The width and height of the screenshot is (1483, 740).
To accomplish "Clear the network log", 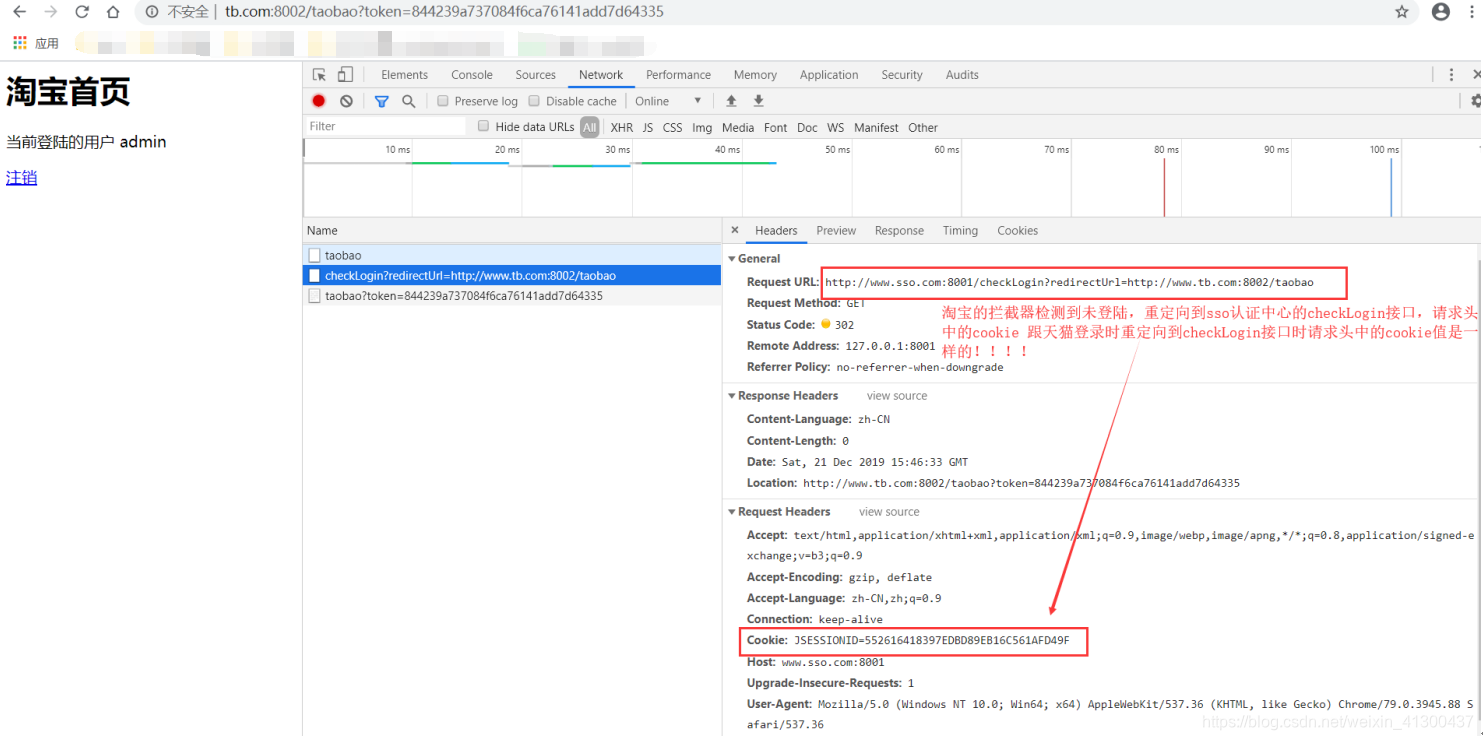I will pyautogui.click(x=346, y=101).
